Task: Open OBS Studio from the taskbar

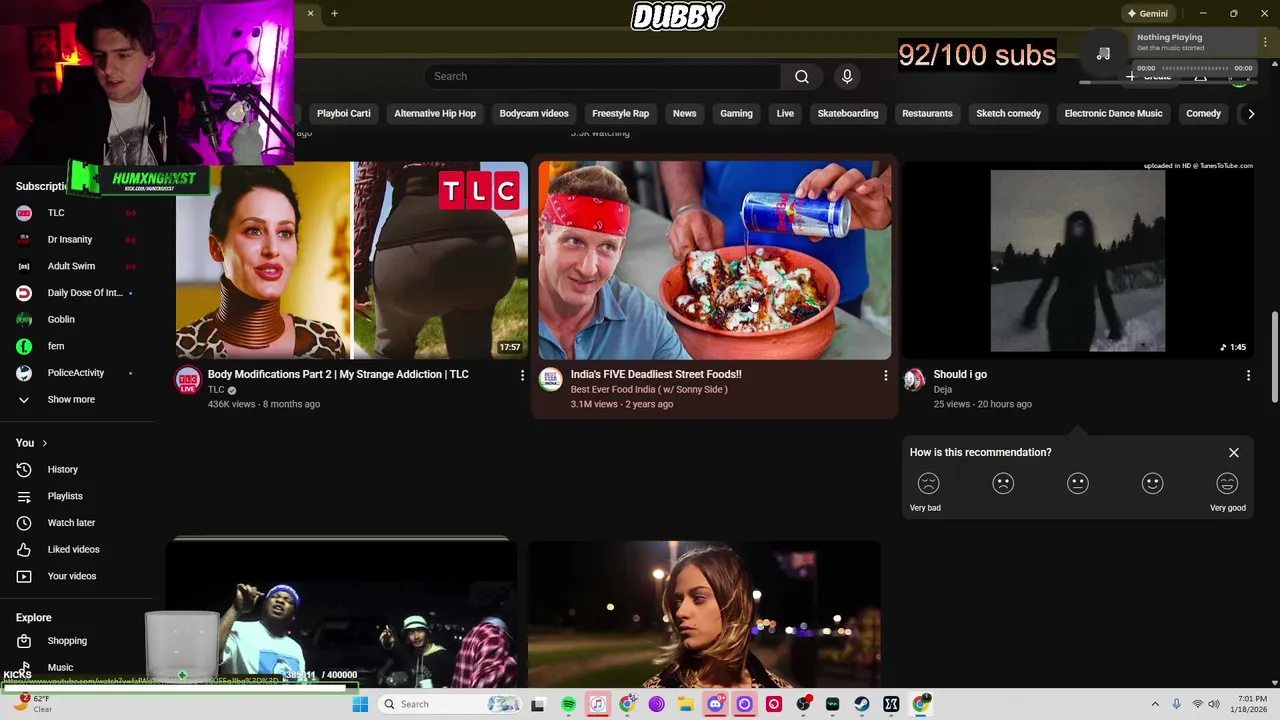Action: 803,704
